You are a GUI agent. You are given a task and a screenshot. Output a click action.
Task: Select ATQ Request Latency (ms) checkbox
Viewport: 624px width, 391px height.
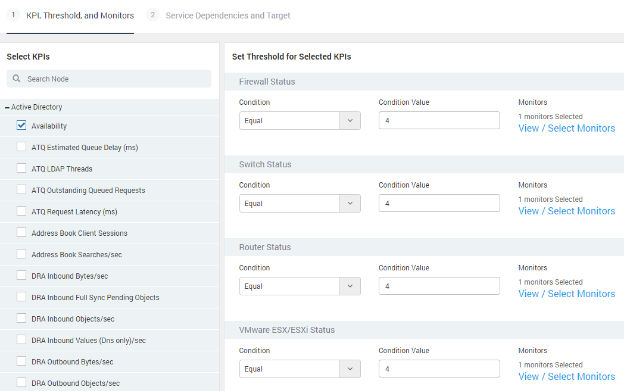click(21, 211)
